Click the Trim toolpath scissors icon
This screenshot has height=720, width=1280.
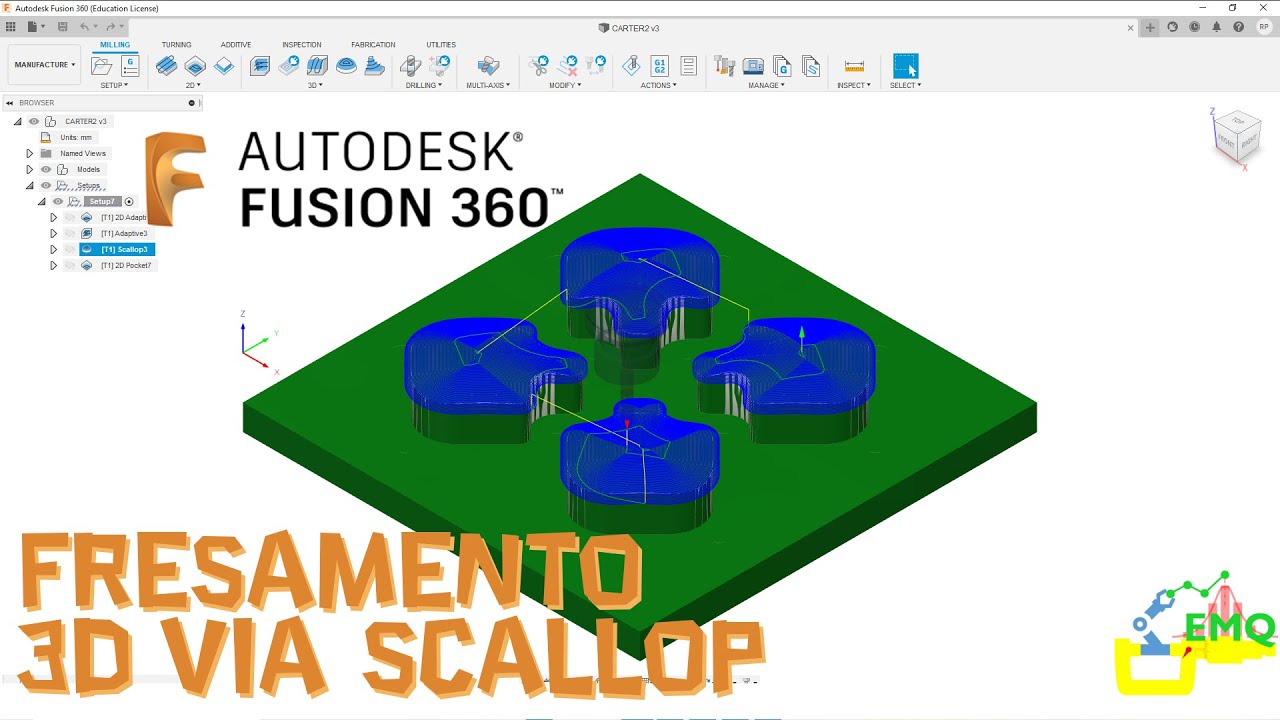539,66
